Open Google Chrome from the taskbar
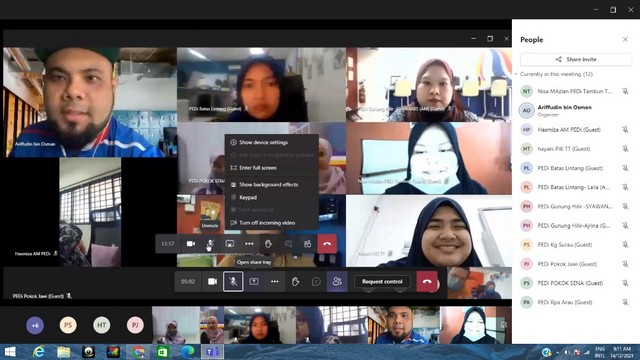Viewport: 640px width, 360px height. pos(138,352)
